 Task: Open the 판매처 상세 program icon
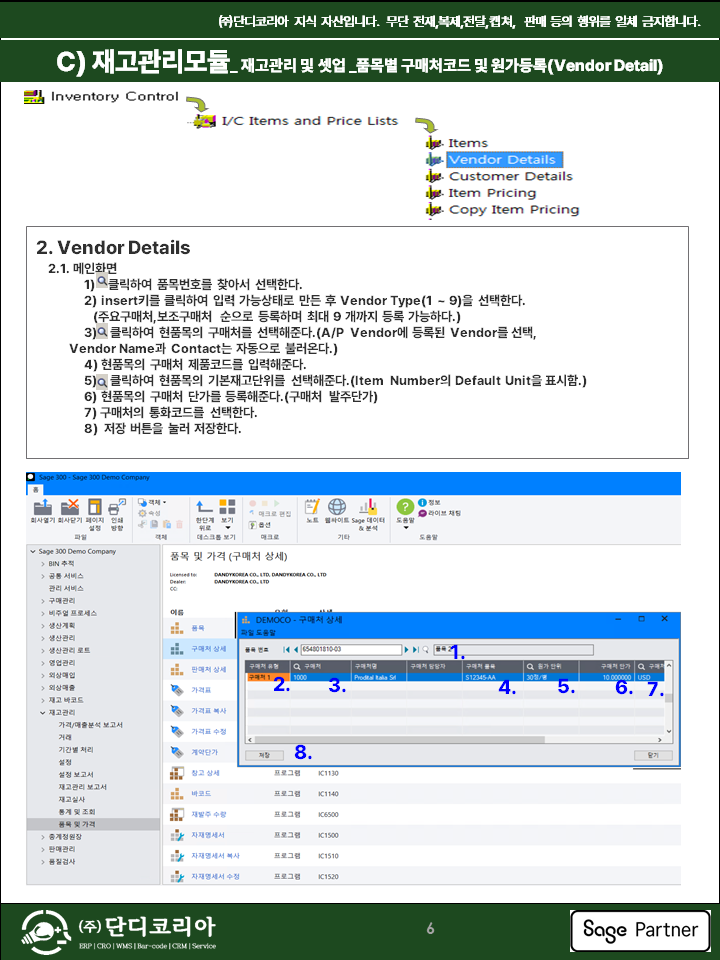pos(177,669)
